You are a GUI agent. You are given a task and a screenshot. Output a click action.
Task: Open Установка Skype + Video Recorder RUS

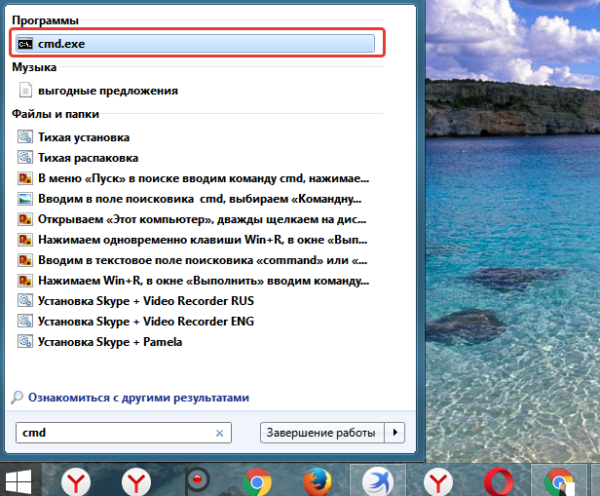coord(136,301)
